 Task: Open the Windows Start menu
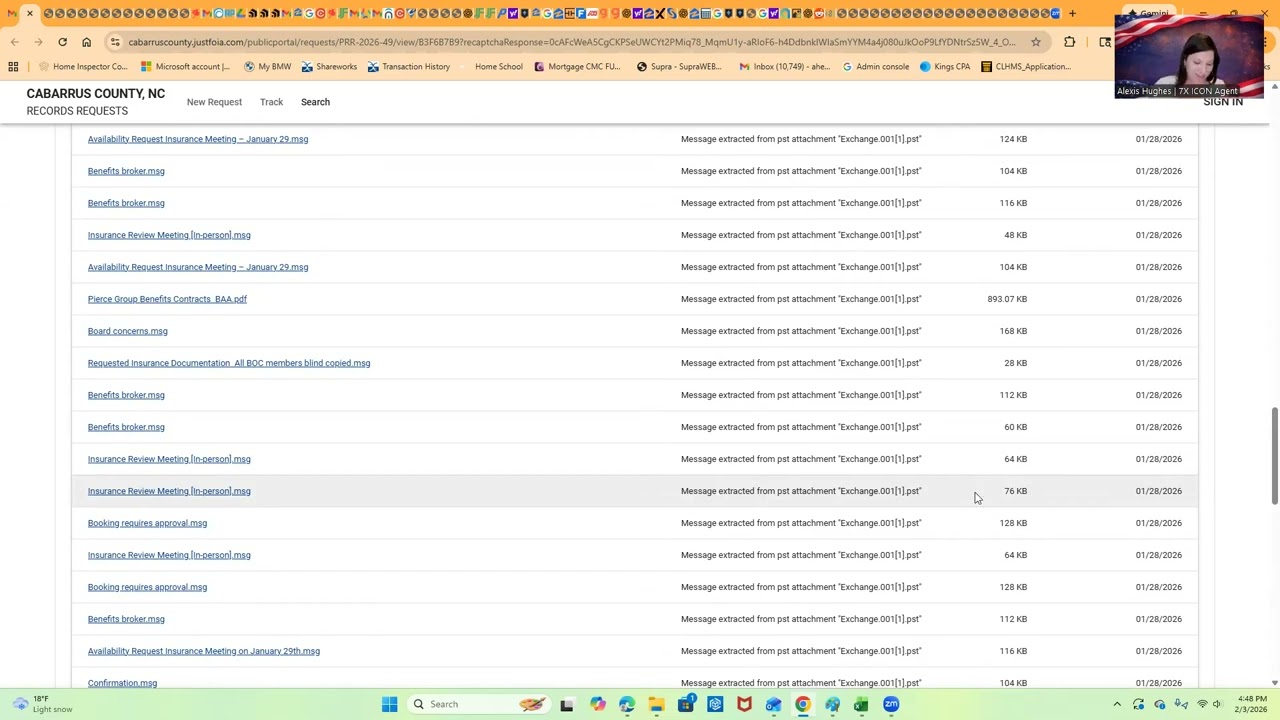389,704
